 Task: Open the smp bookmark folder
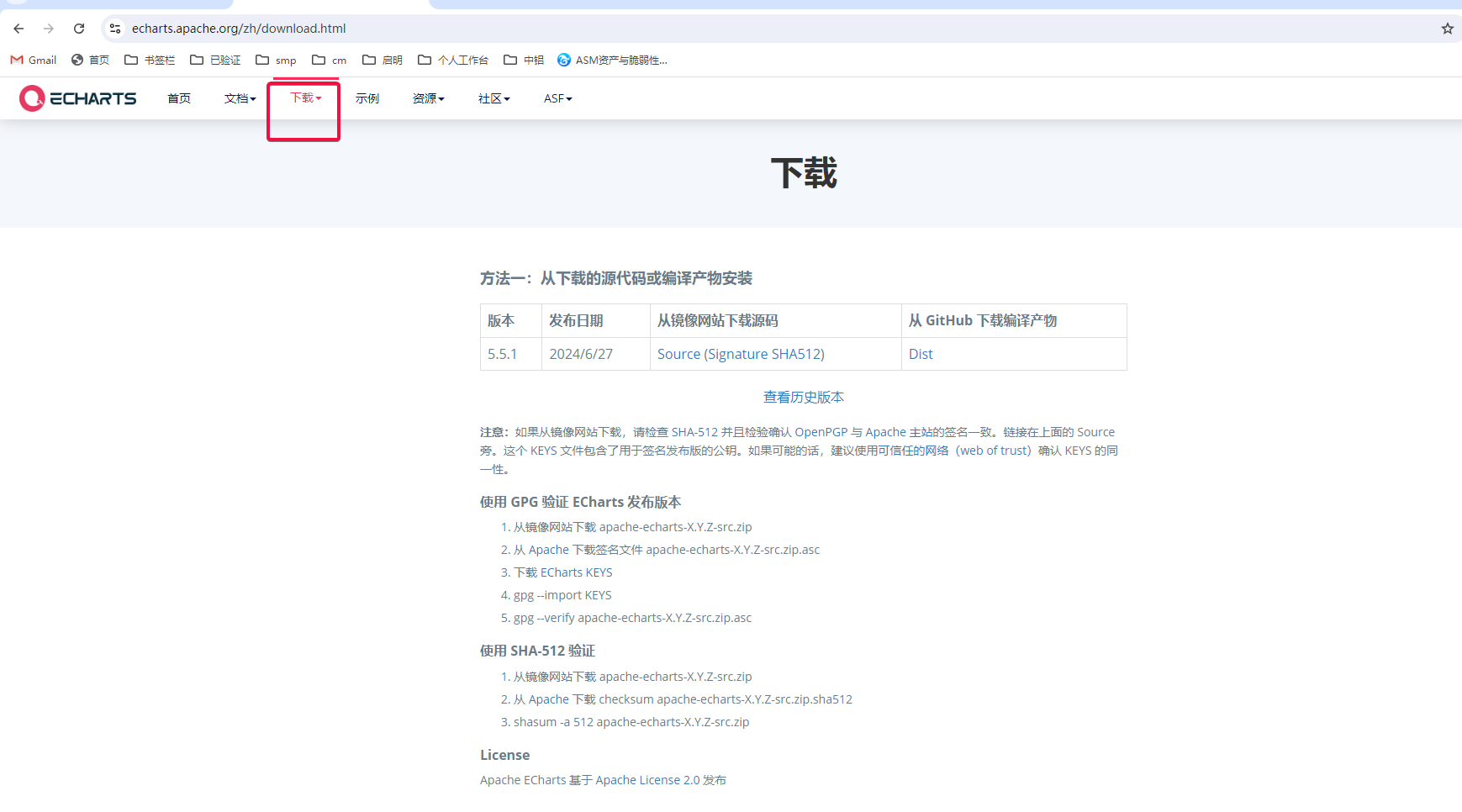point(276,60)
